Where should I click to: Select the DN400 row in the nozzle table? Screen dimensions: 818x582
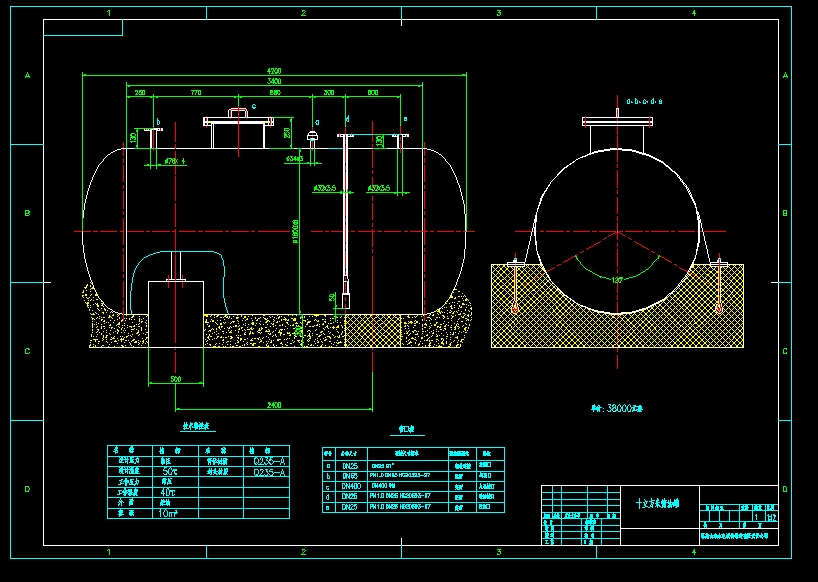[349, 485]
